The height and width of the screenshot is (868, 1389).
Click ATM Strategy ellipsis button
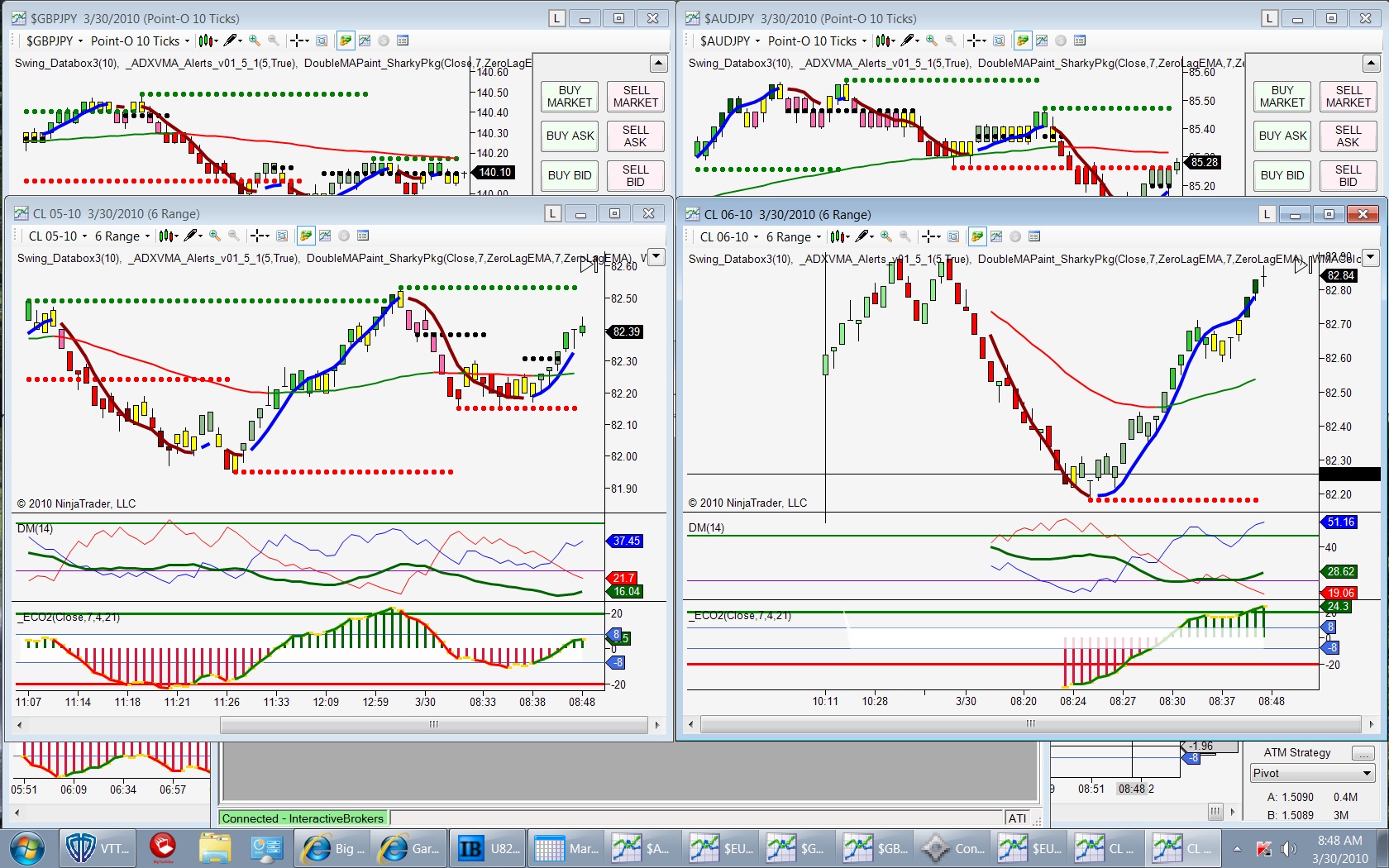(1363, 753)
